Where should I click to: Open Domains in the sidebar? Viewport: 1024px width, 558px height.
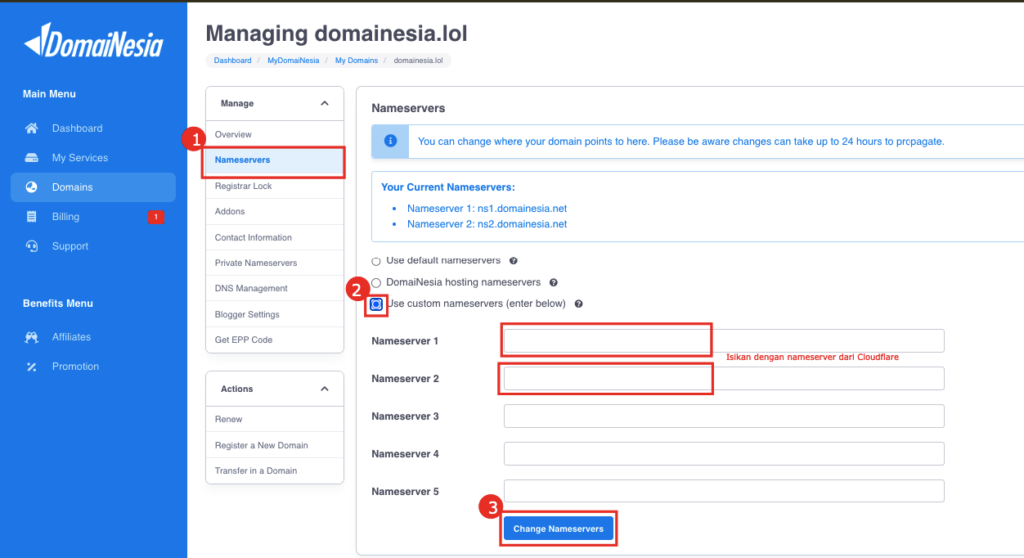(93, 187)
